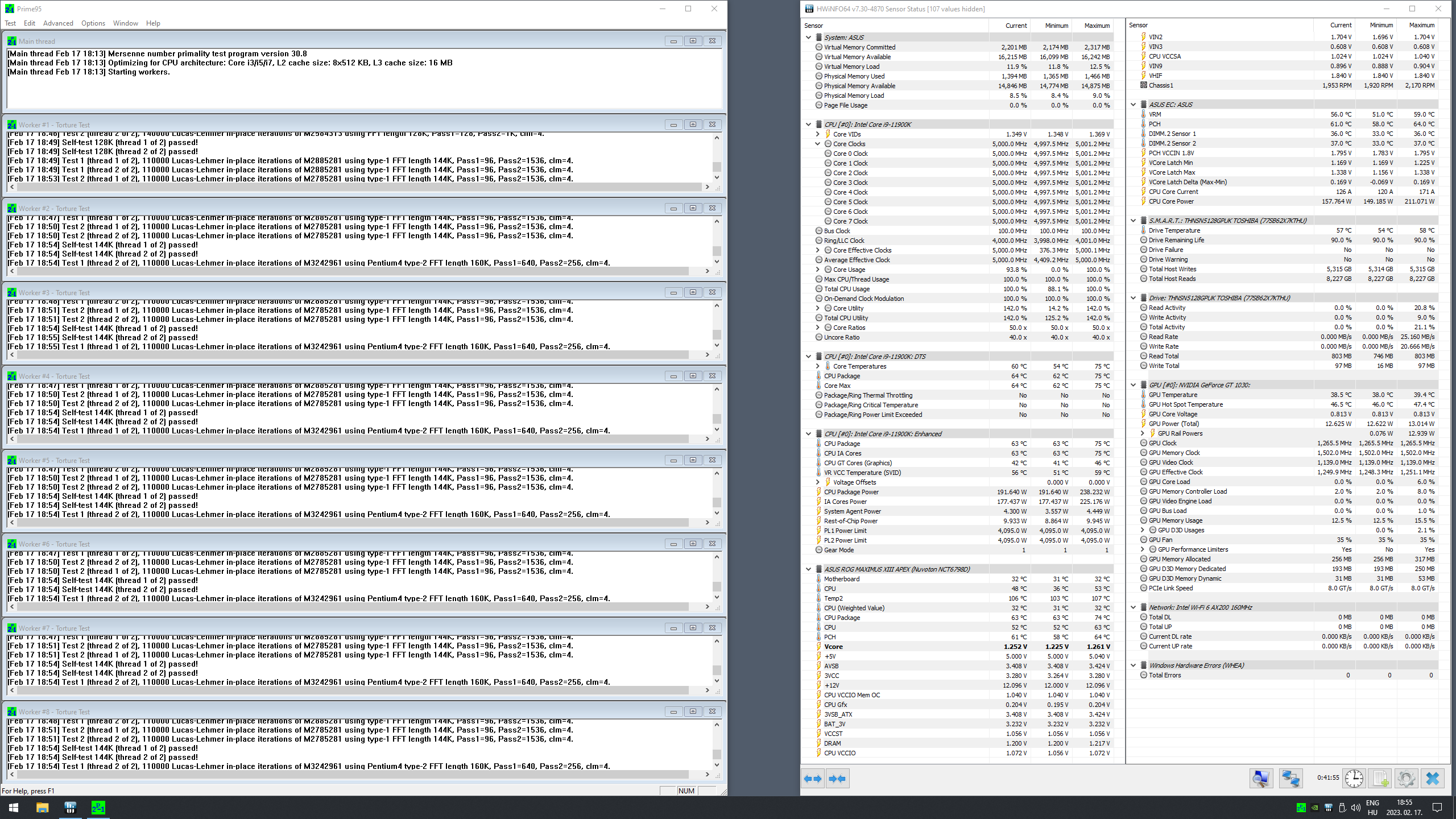Click Worker #1 vertical scrollbar up arrow
The height and width of the screenshot is (819, 1456).
pyautogui.click(x=717, y=138)
